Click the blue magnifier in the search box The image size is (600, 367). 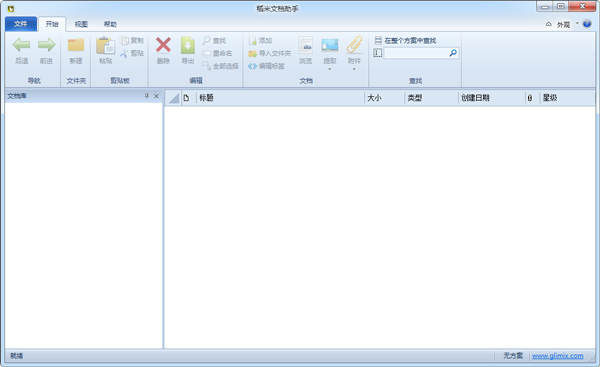[453, 53]
